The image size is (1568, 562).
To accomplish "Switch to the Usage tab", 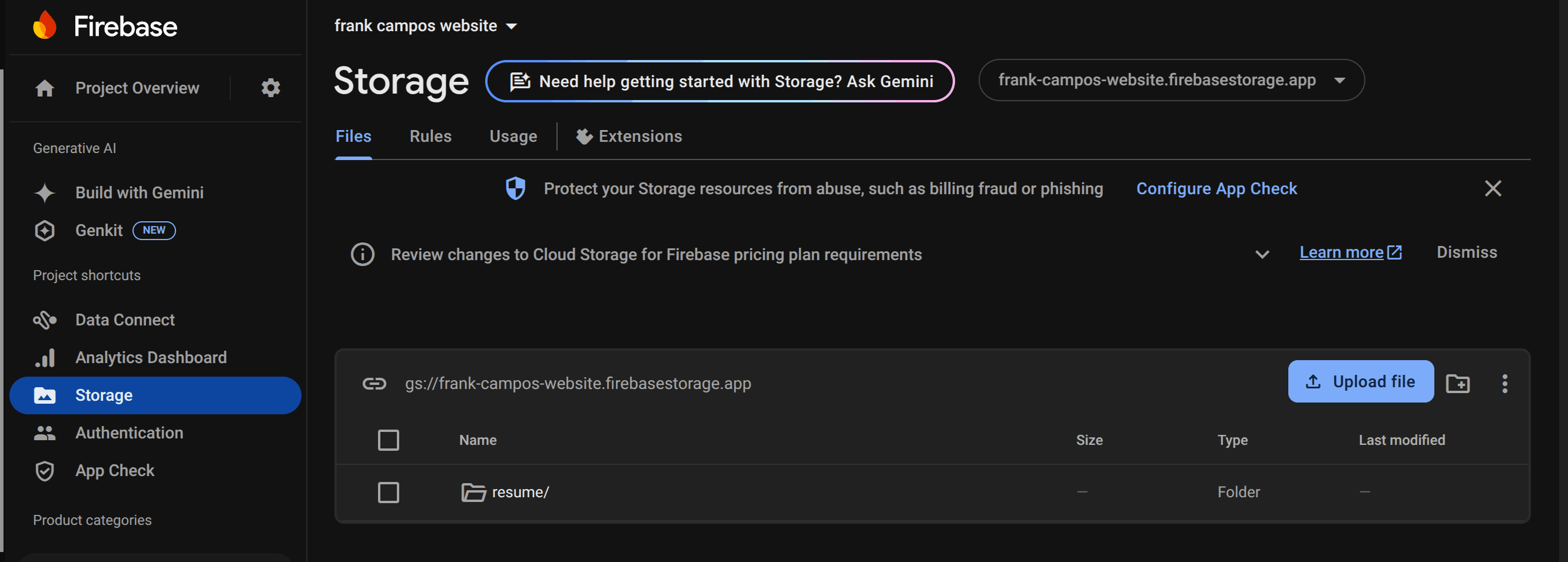I will pos(513,137).
